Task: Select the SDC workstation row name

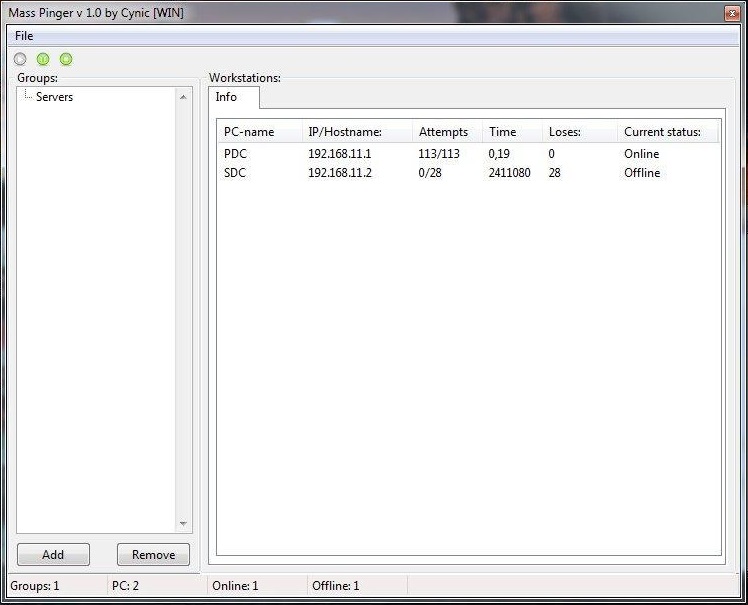Action: coord(235,173)
